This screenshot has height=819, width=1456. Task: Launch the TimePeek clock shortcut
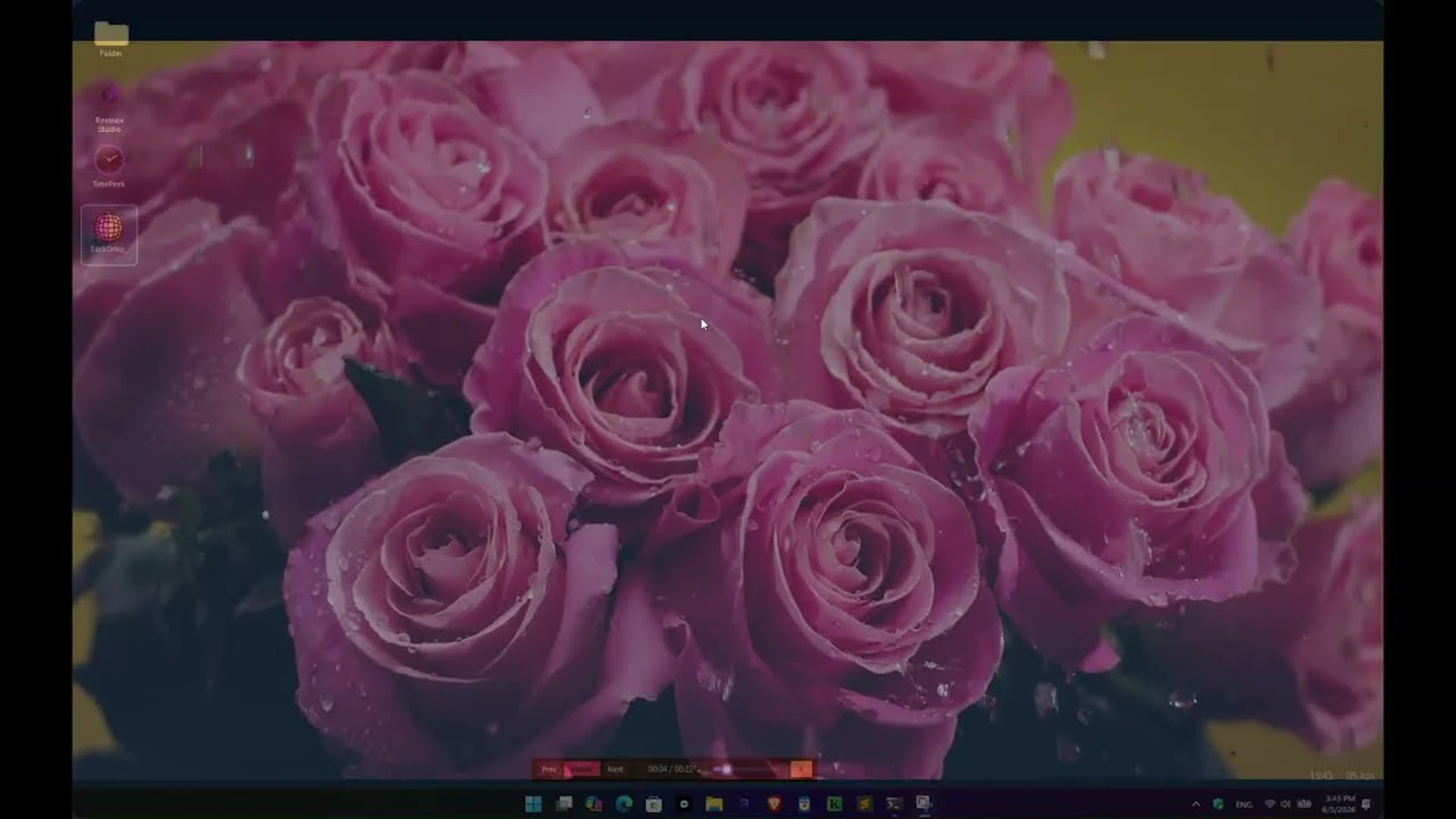[108, 166]
